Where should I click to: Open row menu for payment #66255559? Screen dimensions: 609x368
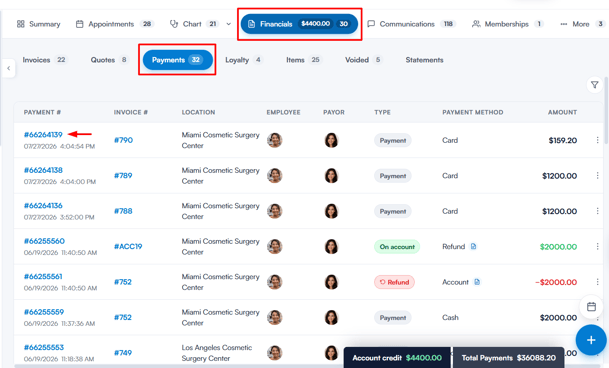coord(597,317)
